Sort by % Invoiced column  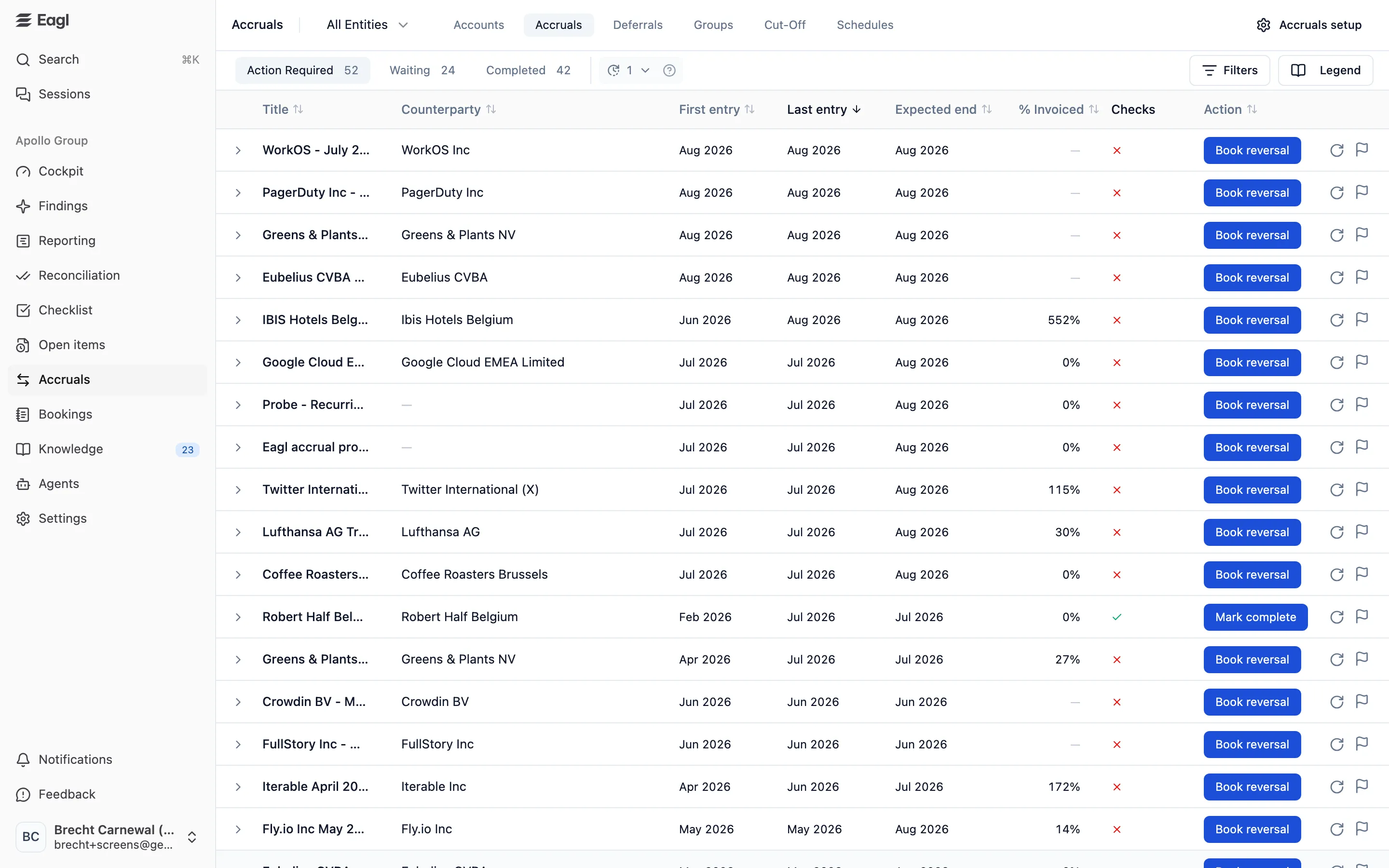coord(1059,109)
